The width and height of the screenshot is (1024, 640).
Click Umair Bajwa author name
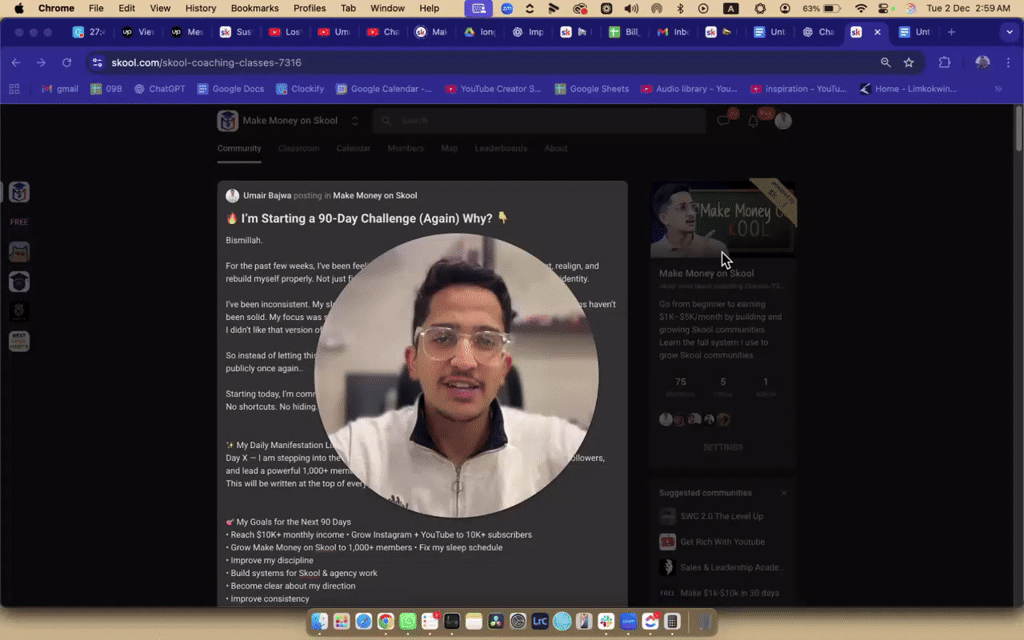[267, 195]
